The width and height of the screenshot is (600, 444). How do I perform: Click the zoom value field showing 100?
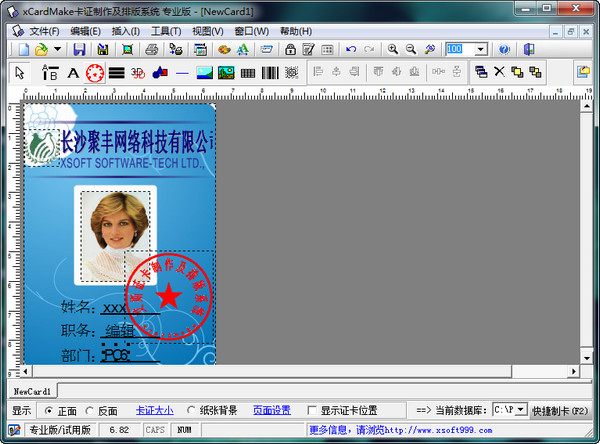coord(461,49)
